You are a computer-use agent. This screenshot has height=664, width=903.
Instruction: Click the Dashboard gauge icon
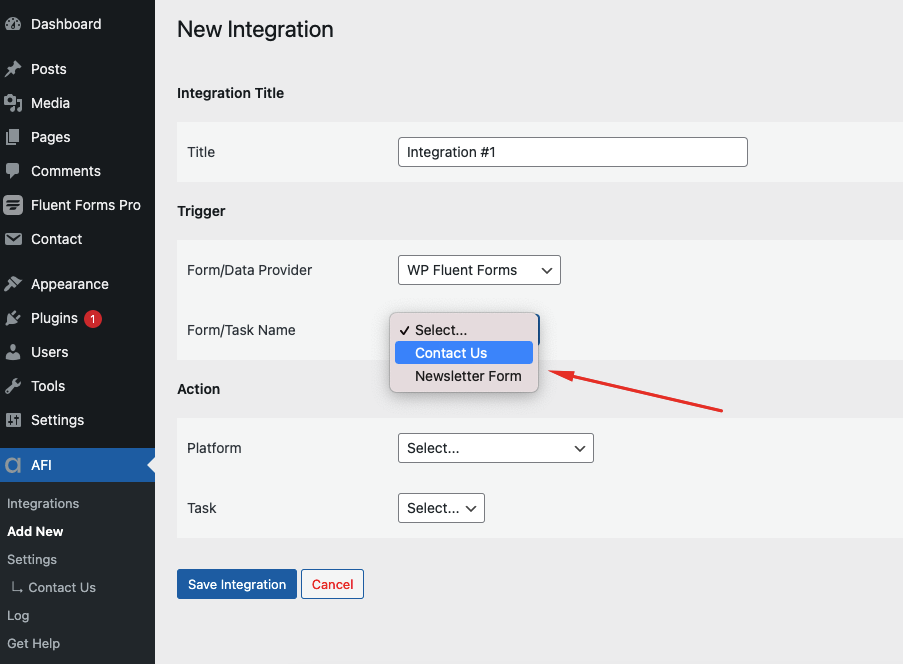point(13,24)
